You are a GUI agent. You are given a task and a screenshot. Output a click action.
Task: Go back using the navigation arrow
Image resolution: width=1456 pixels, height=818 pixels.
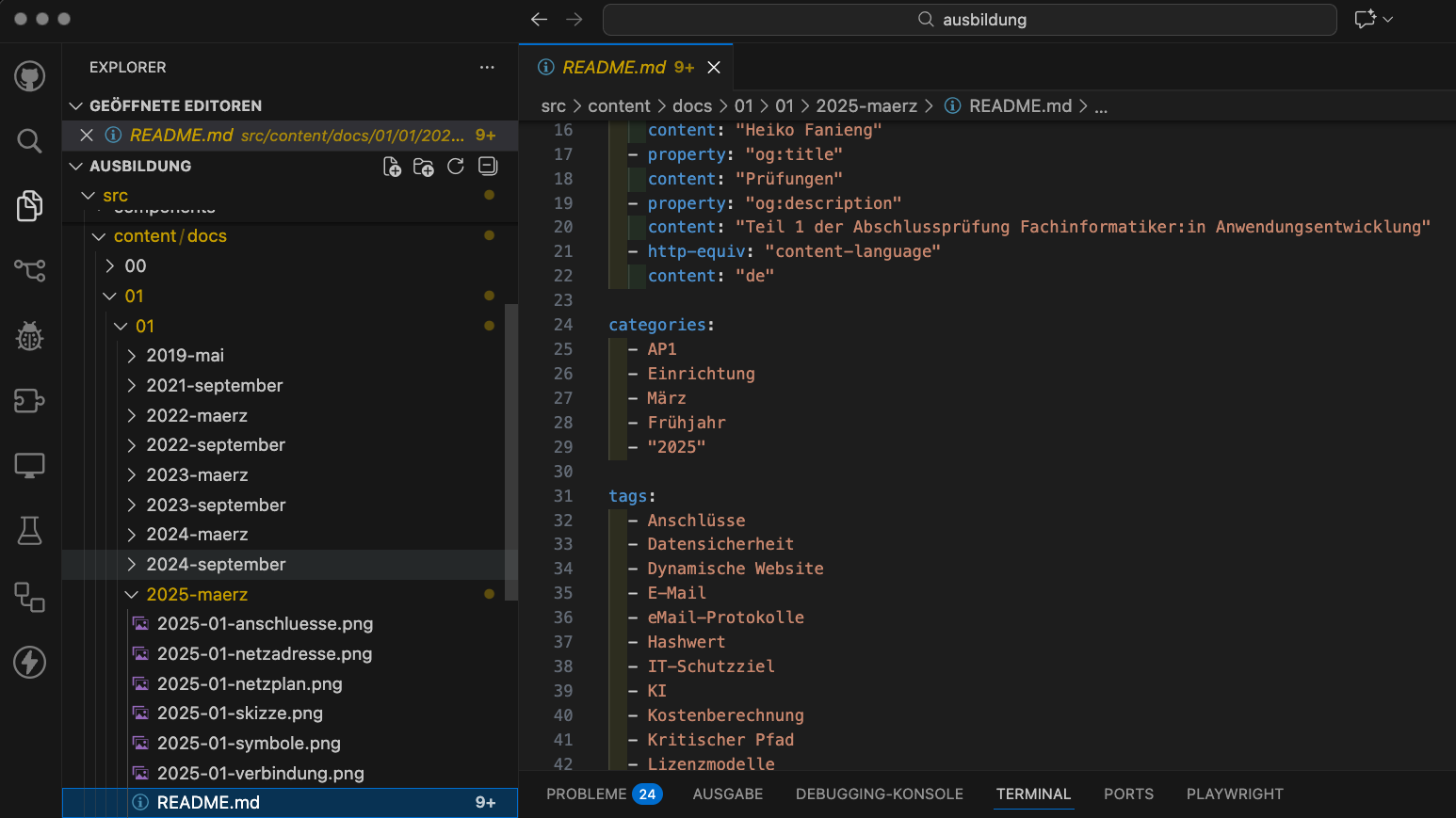540,20
